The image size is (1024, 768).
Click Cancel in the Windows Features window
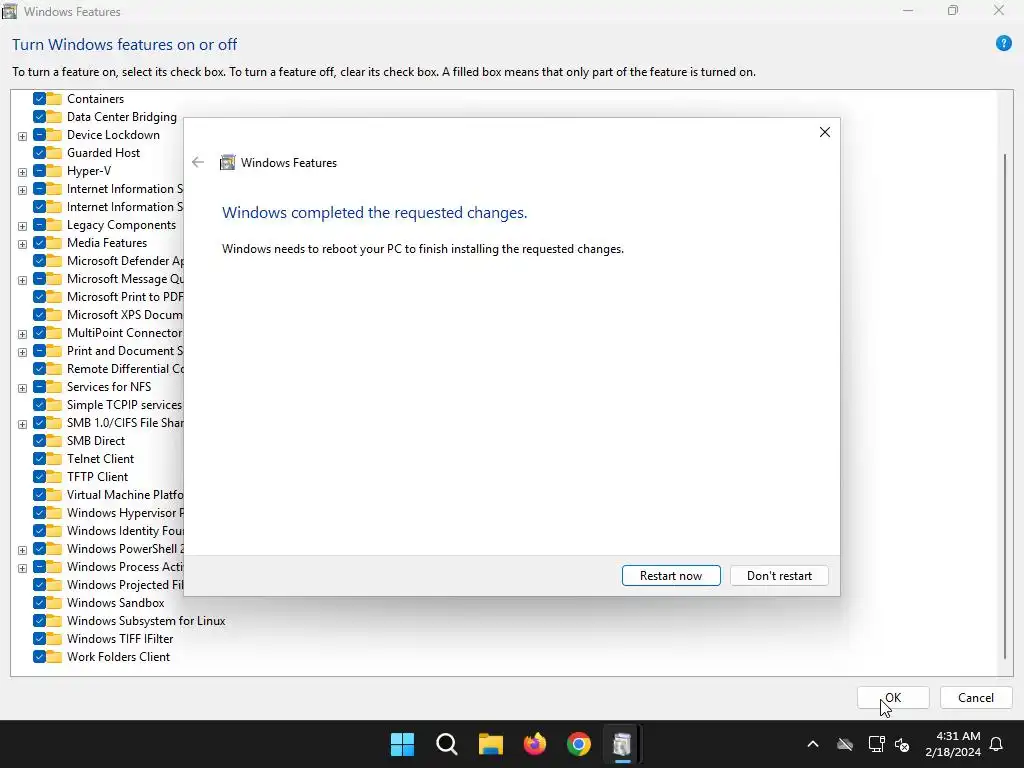[x=976, y=697]
